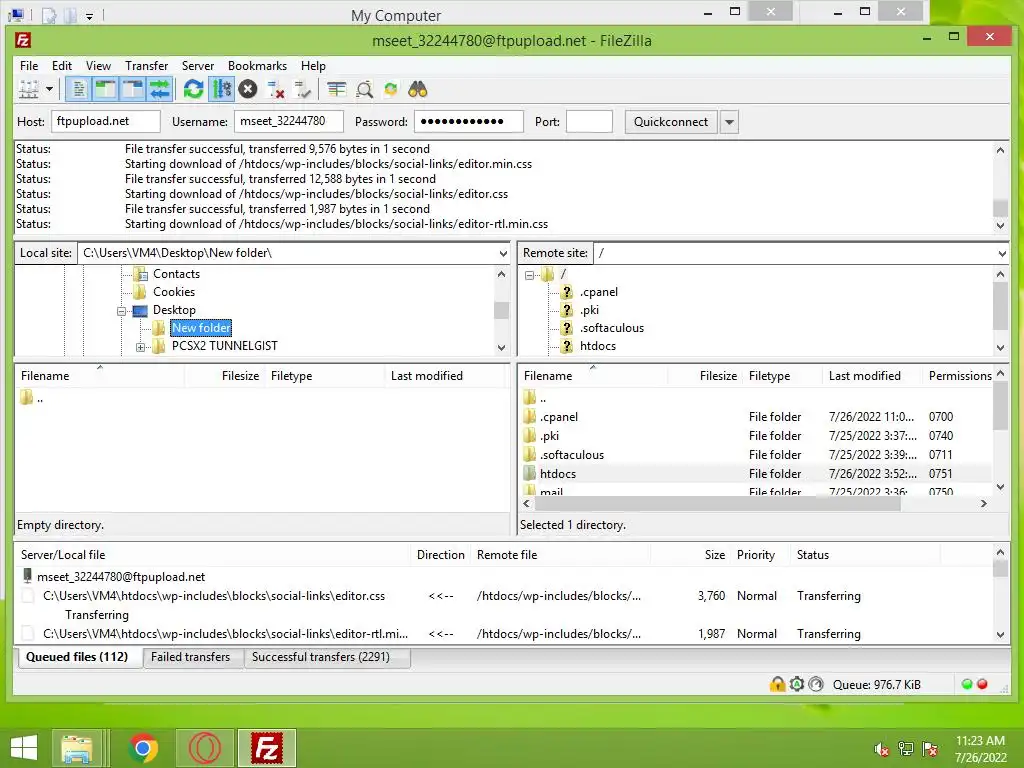Open the Server menu
Viewport: 1024px width, 768px height.
tap(198, 66)
